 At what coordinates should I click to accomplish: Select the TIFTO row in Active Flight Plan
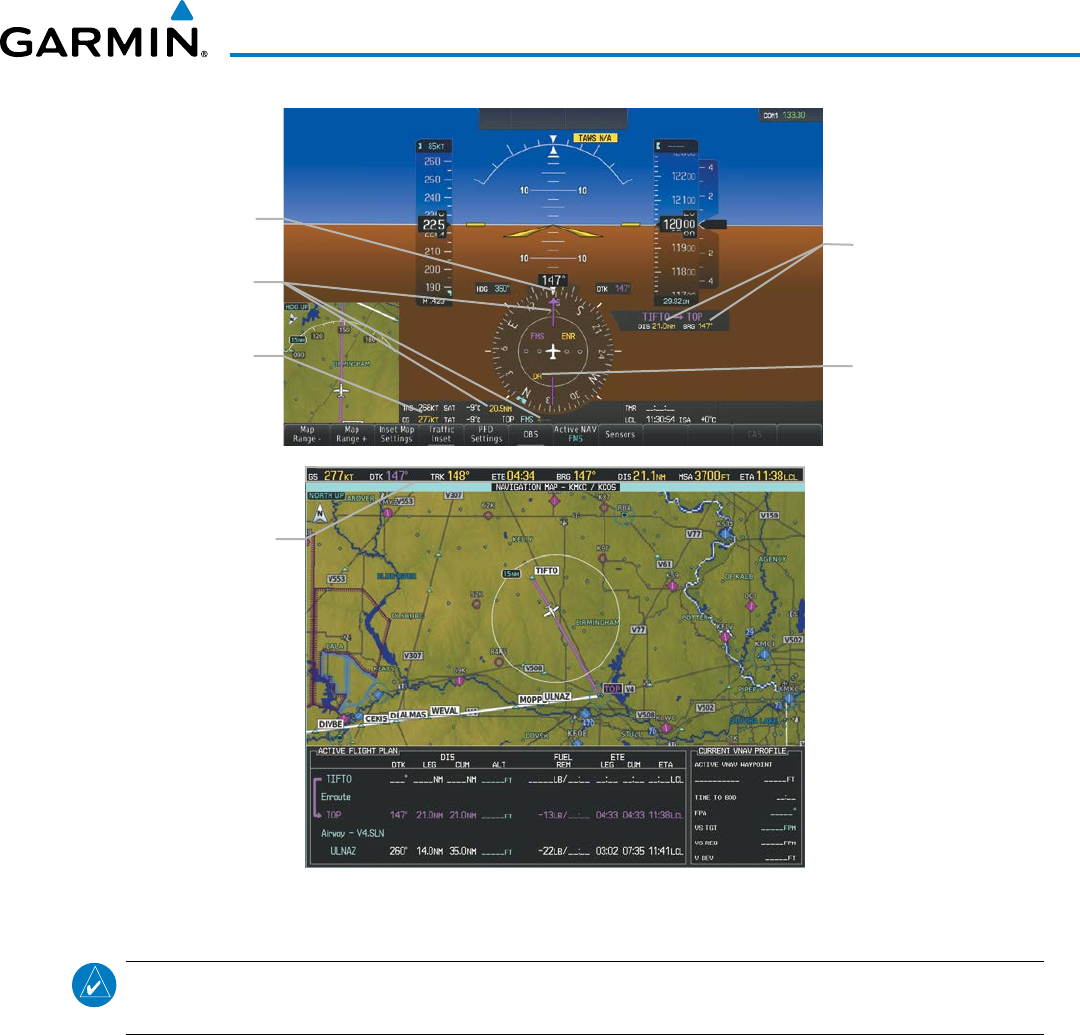pos(499,779)
